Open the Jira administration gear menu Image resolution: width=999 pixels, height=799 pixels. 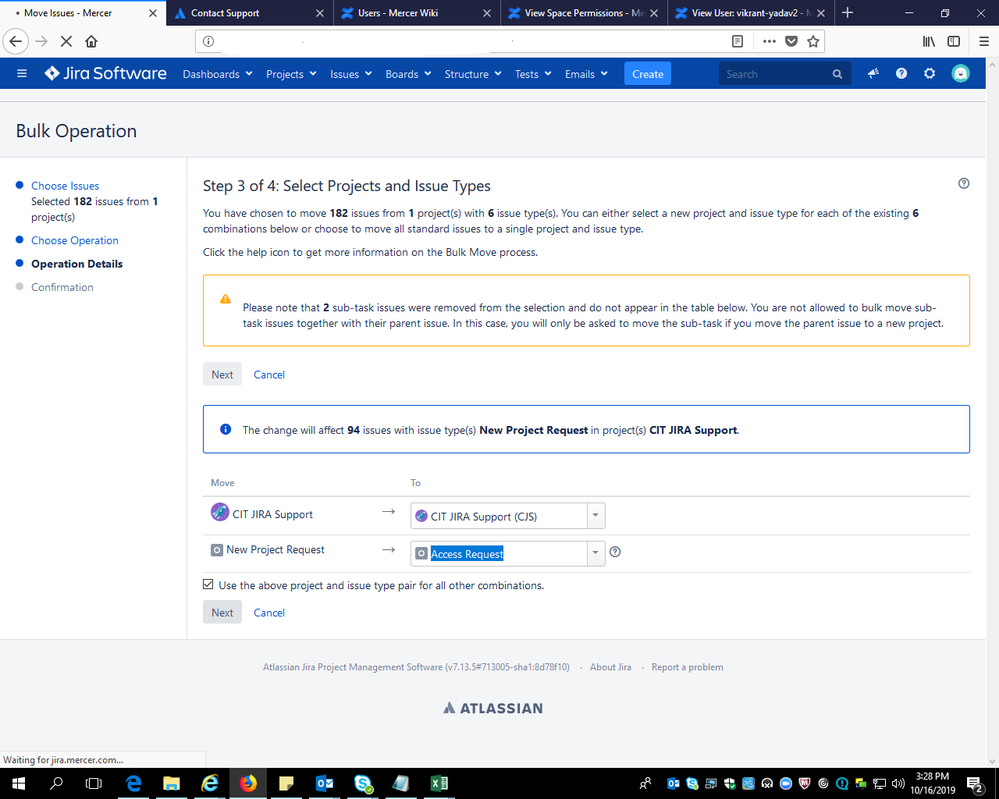[x=930, y=73]
